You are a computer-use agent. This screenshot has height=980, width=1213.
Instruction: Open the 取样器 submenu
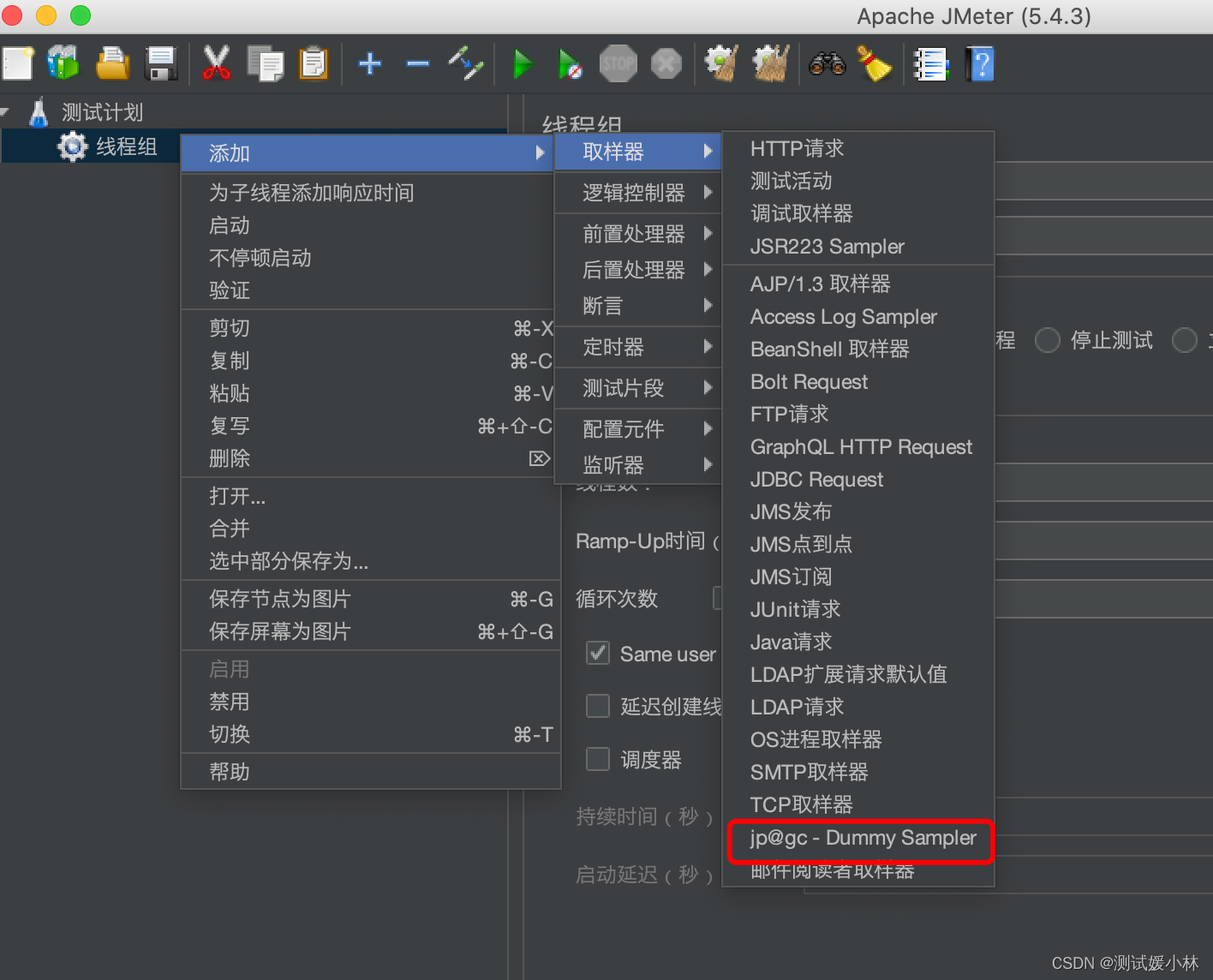638,152
